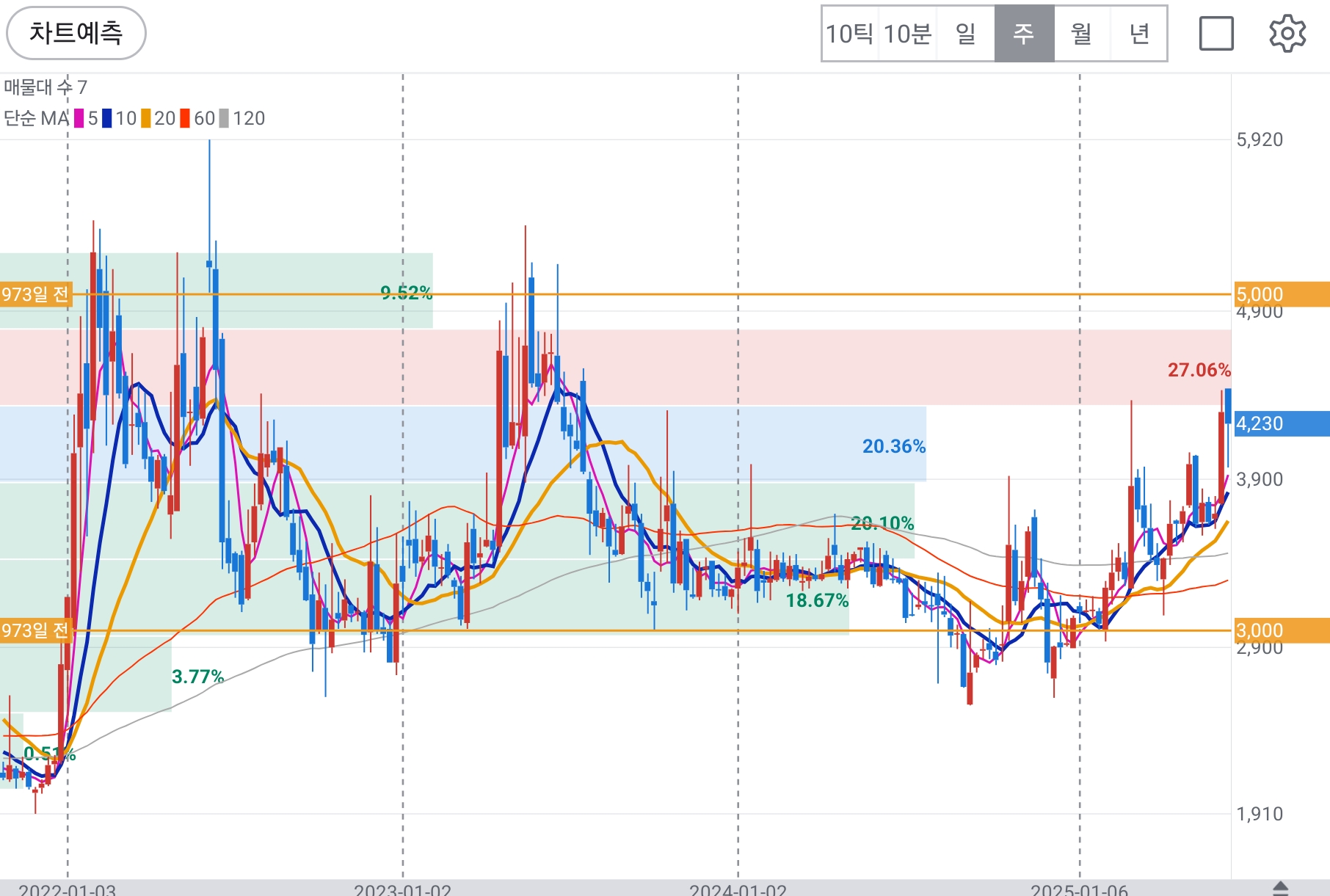1330x896 pixels.
Task: Click the gray MA 120 color swatch
Action: click(224, 118)
